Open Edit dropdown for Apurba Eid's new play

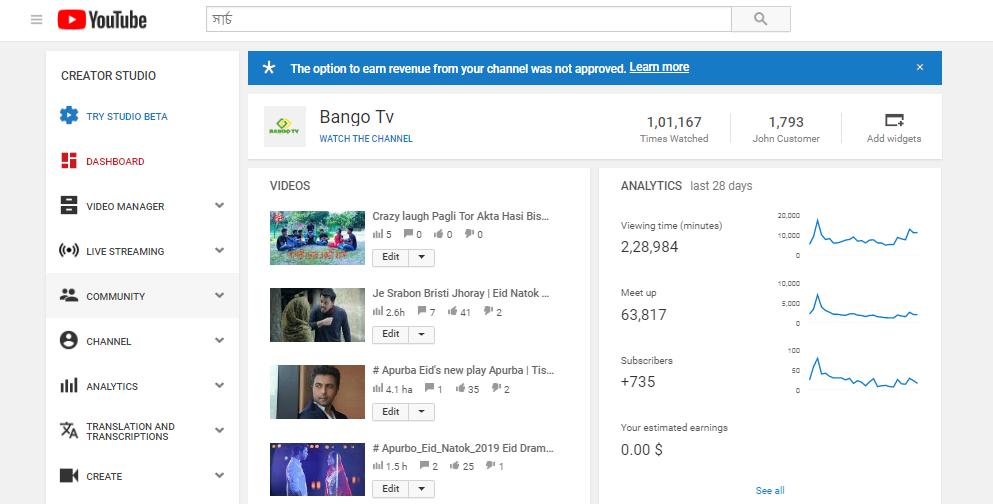pyautogui.click(x=422, y=412)
